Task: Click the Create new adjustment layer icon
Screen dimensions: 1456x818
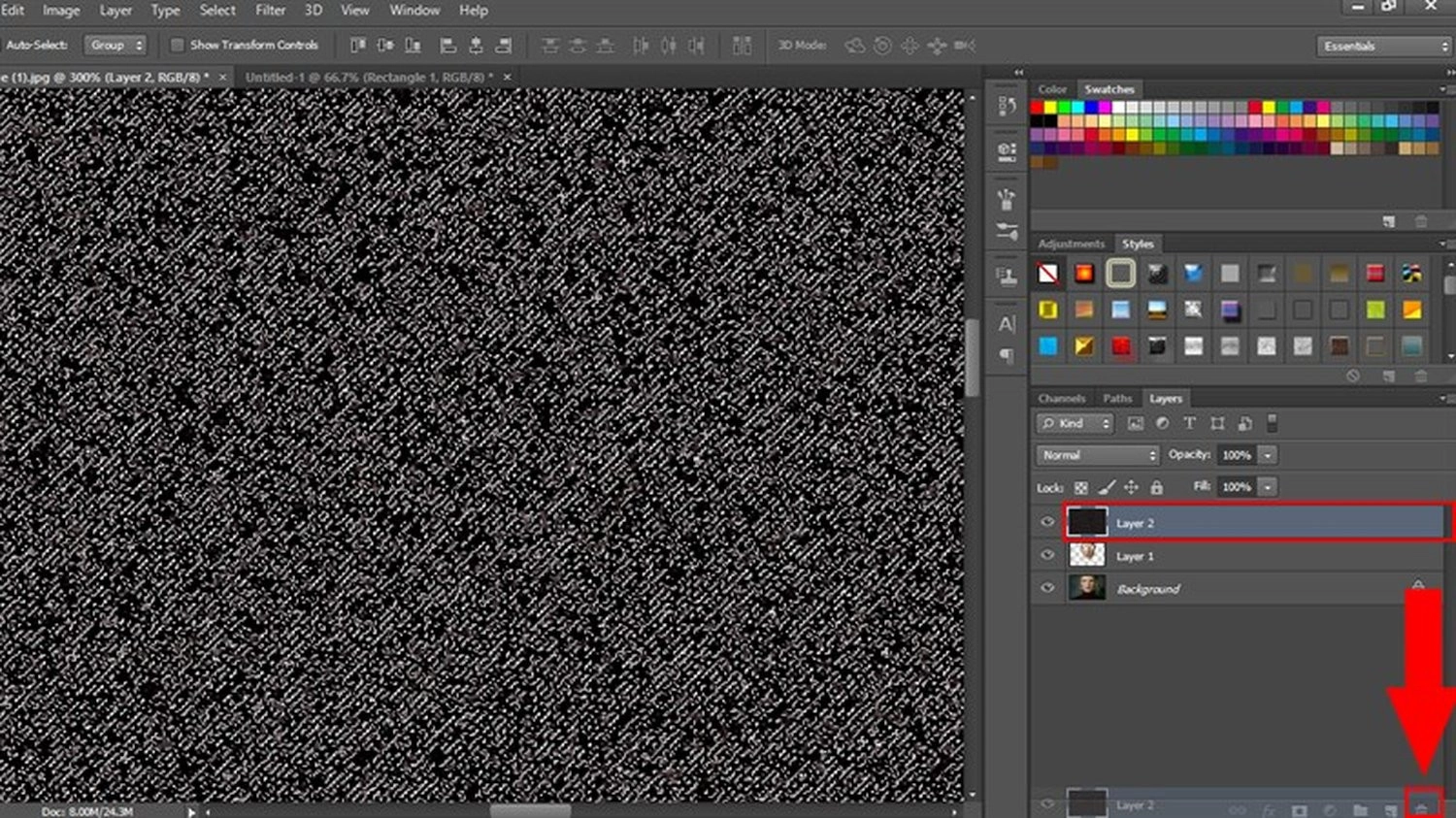Action: (x=1330, y=809)
